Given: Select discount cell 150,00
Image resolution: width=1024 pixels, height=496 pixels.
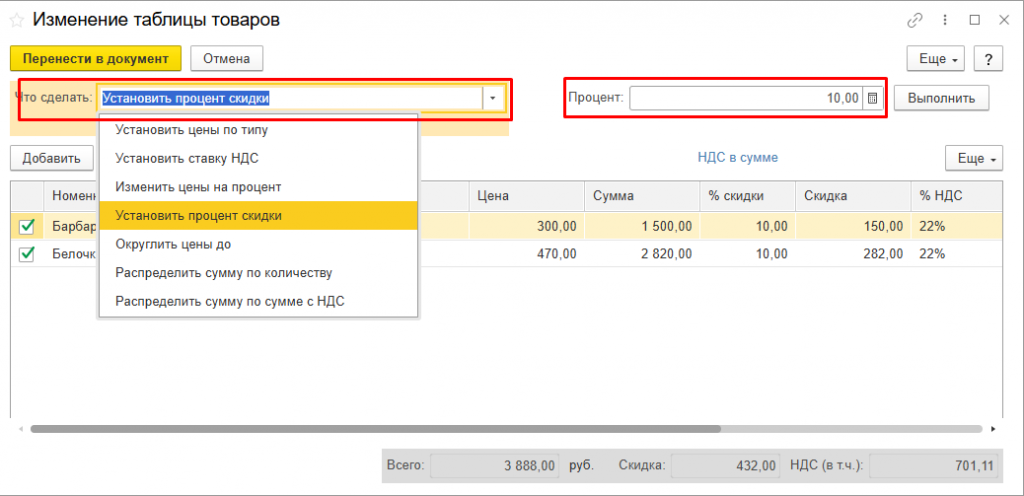Looking at the screenshot, I should 853,226.
